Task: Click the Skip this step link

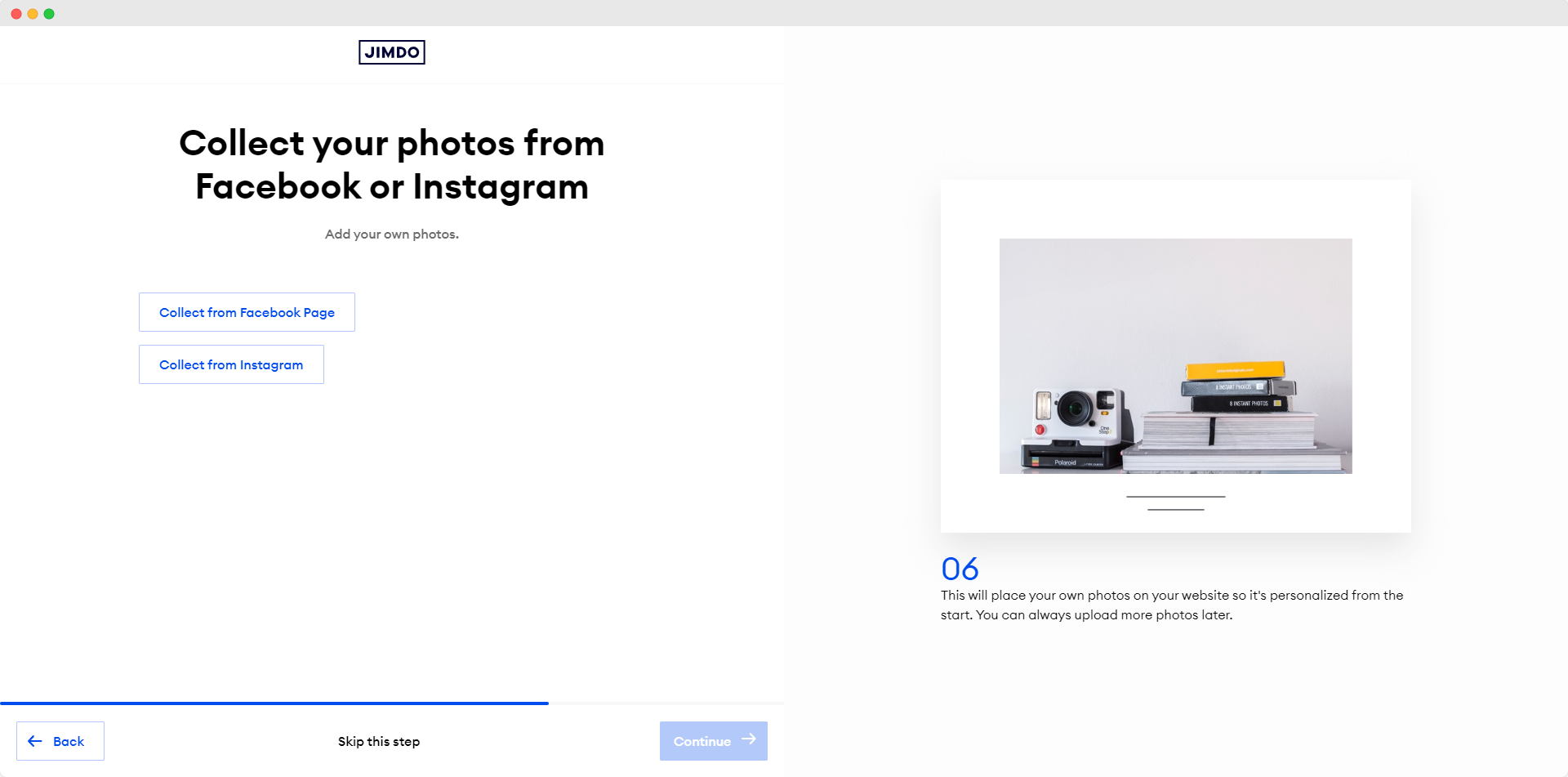Action: click(379, 741)
